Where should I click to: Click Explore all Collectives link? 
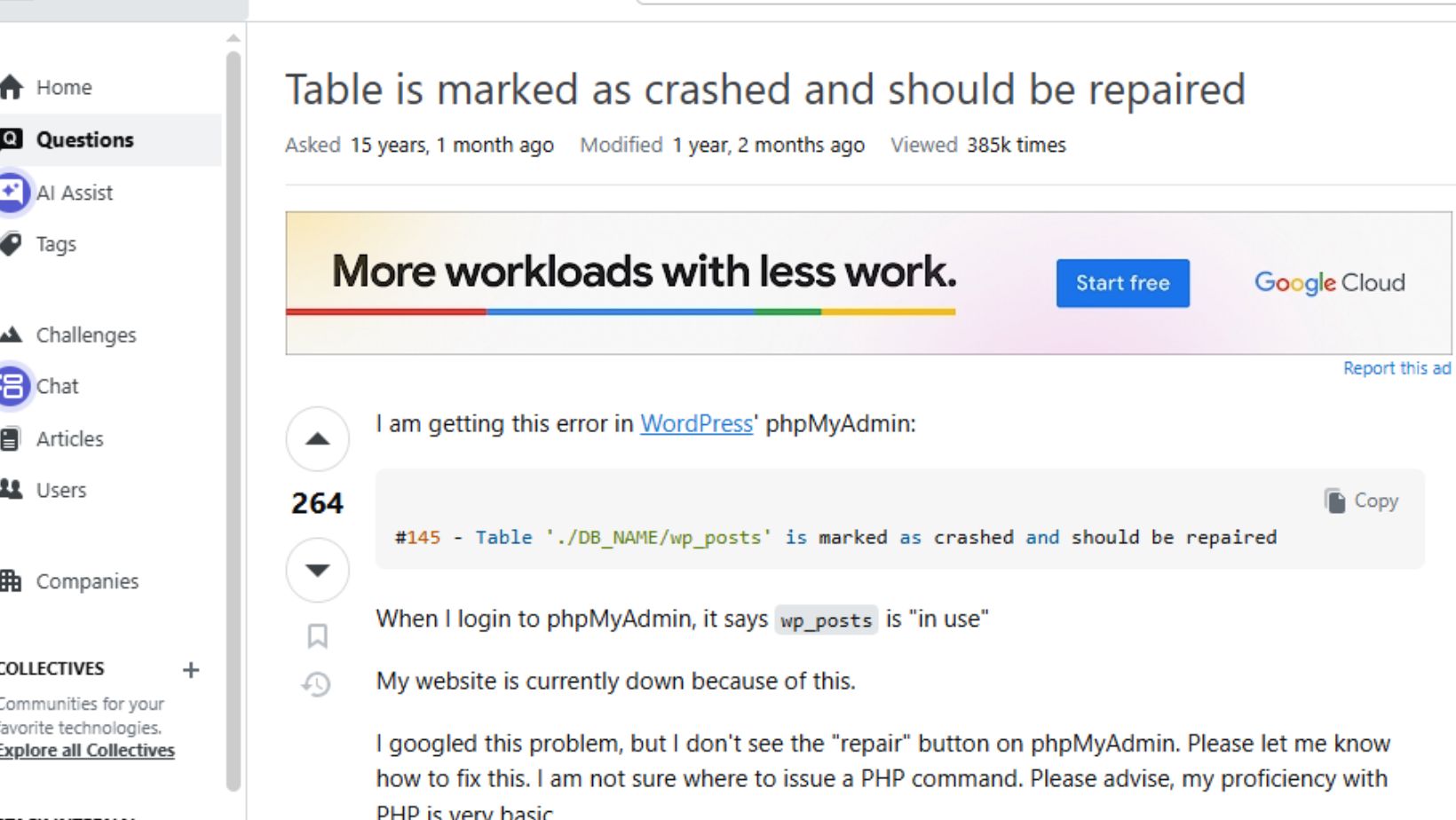(87, 751)
